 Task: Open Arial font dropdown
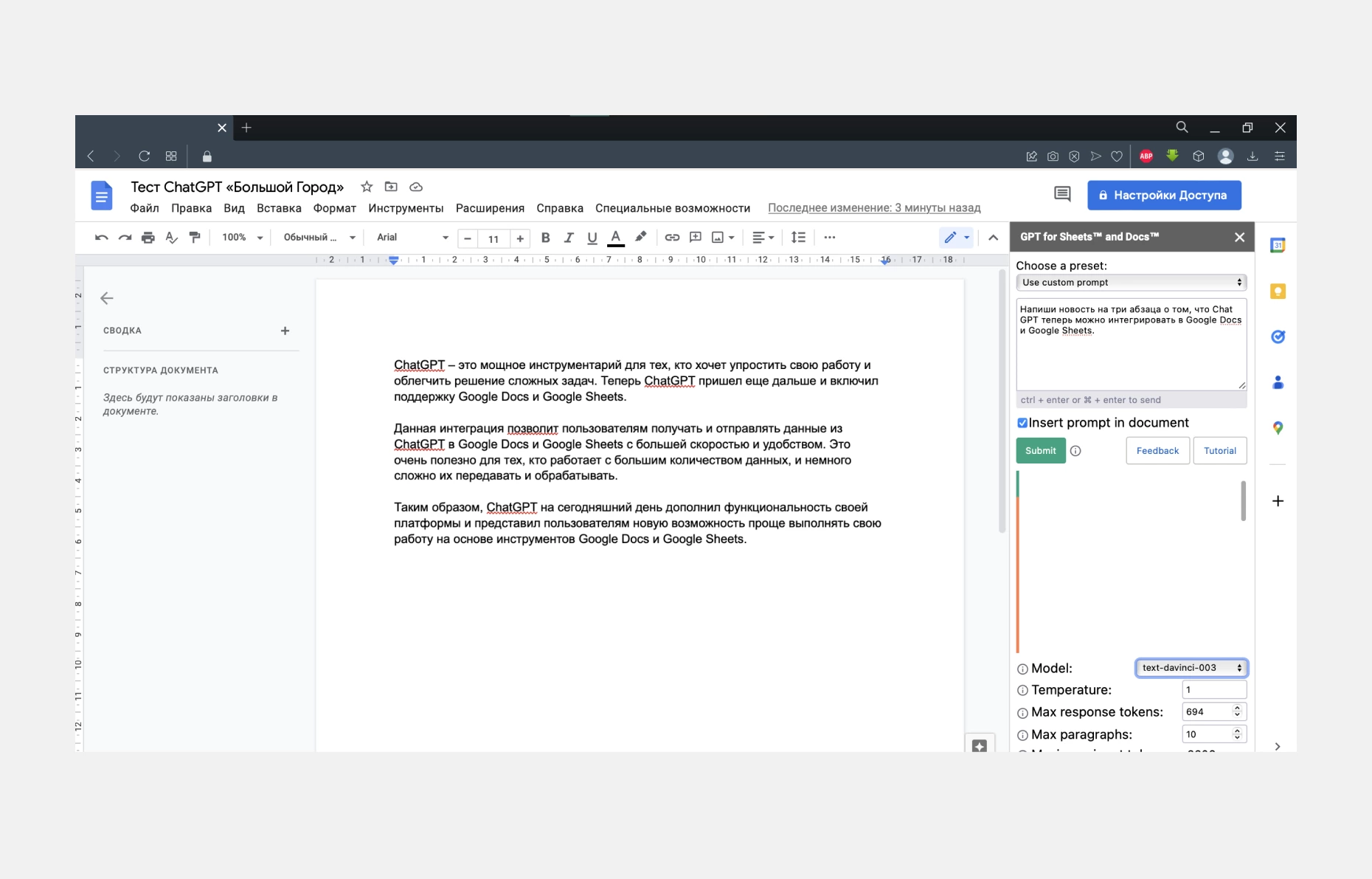(412, 238)
